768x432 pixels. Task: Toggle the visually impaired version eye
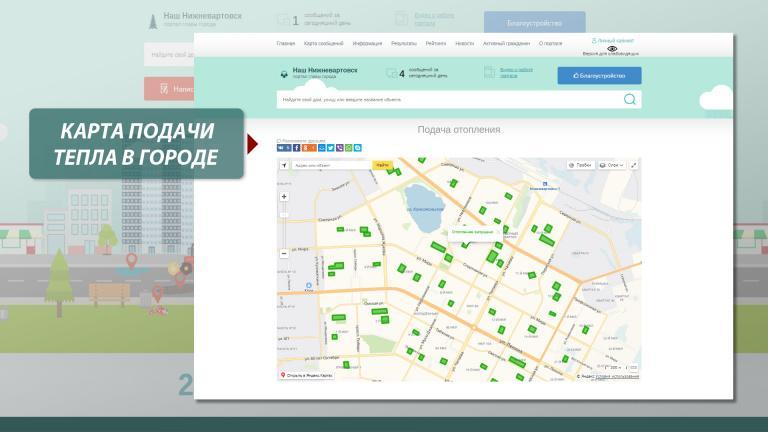pos(611,48)
